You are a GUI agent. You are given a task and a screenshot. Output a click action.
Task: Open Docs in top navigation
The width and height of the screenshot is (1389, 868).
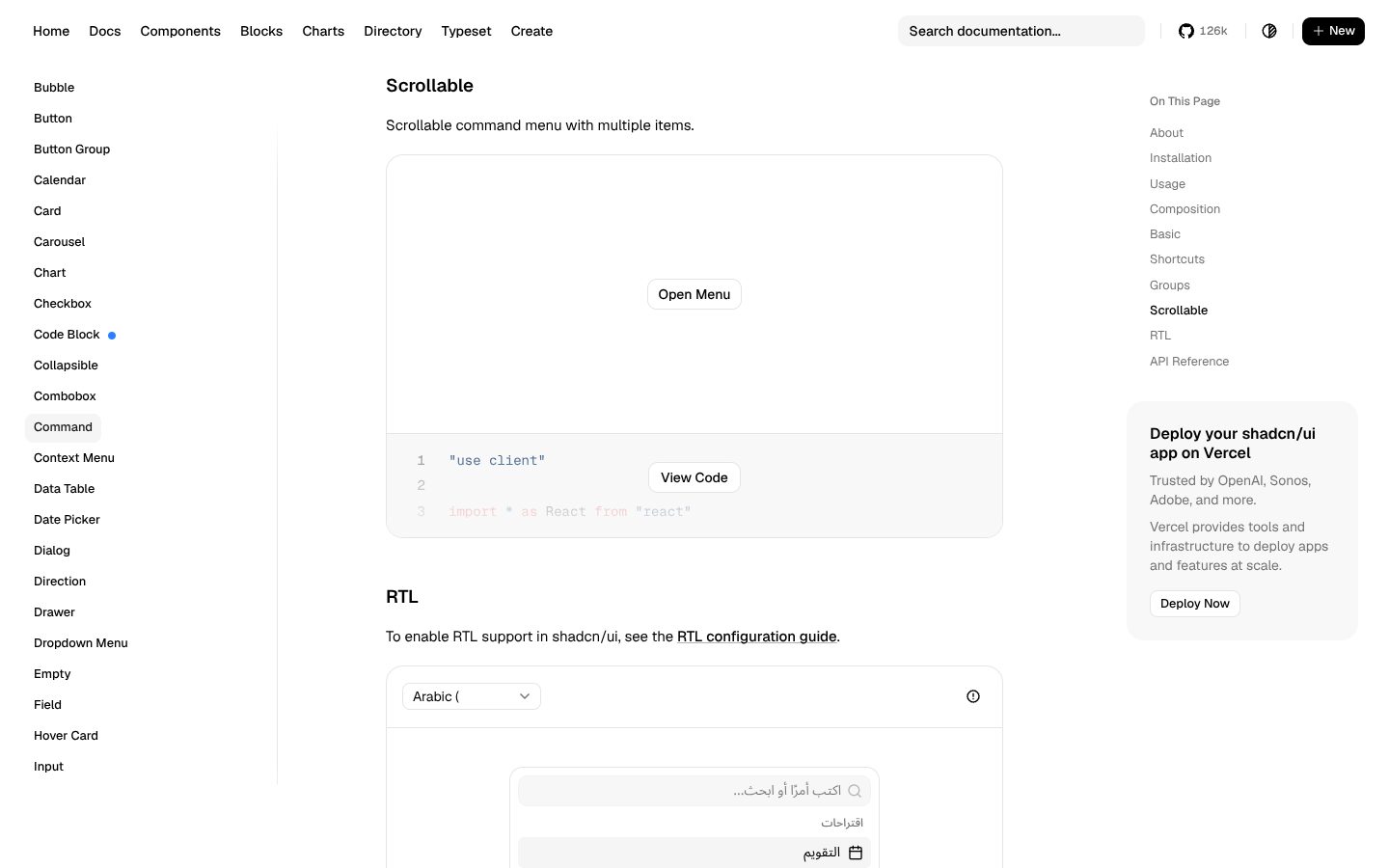(x=105, y=31)
